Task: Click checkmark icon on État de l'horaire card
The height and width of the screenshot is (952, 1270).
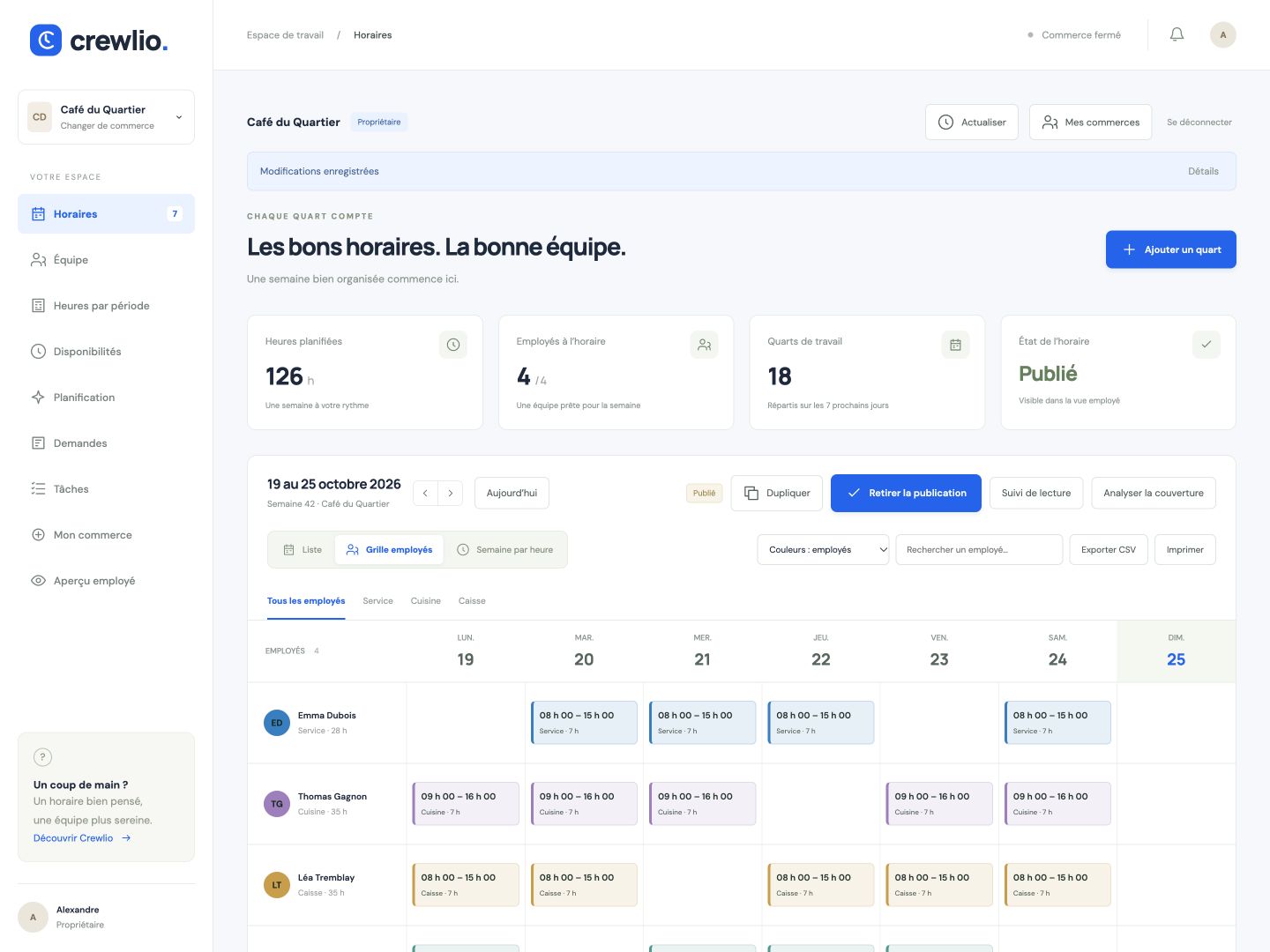Action: [x=1206, y=345]
